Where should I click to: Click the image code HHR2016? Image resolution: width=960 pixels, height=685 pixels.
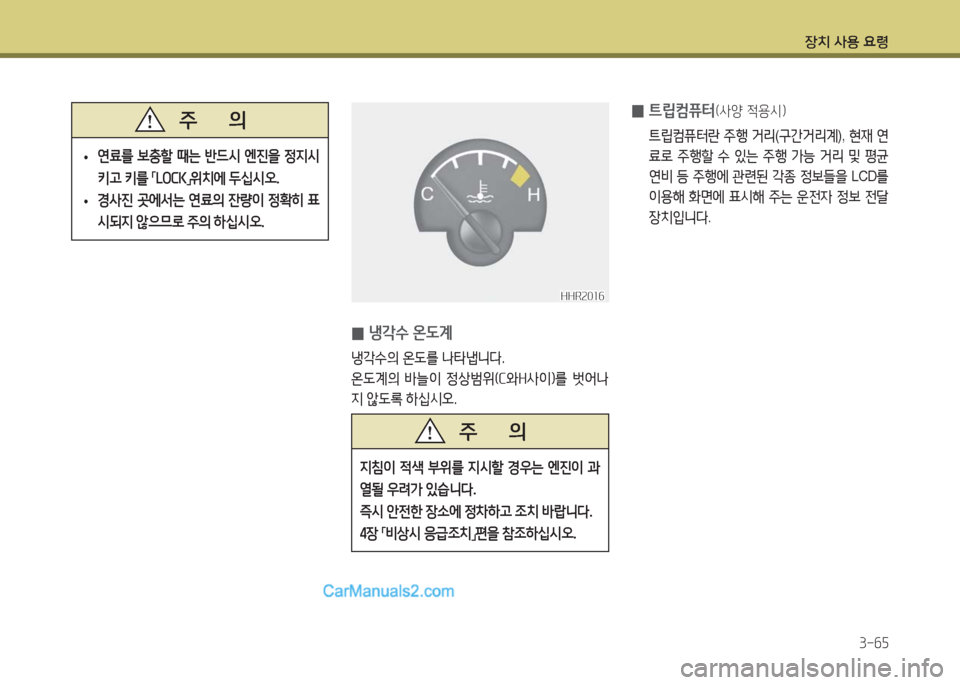[582, 296]
